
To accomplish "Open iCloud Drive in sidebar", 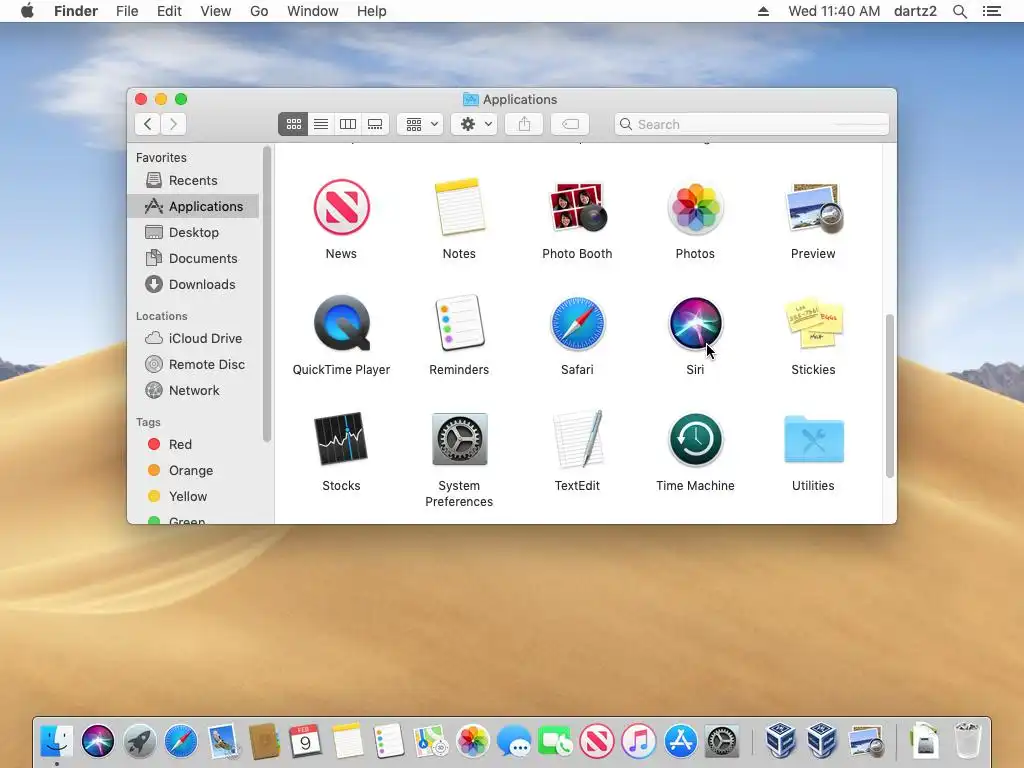I will (x=193, y=338).
